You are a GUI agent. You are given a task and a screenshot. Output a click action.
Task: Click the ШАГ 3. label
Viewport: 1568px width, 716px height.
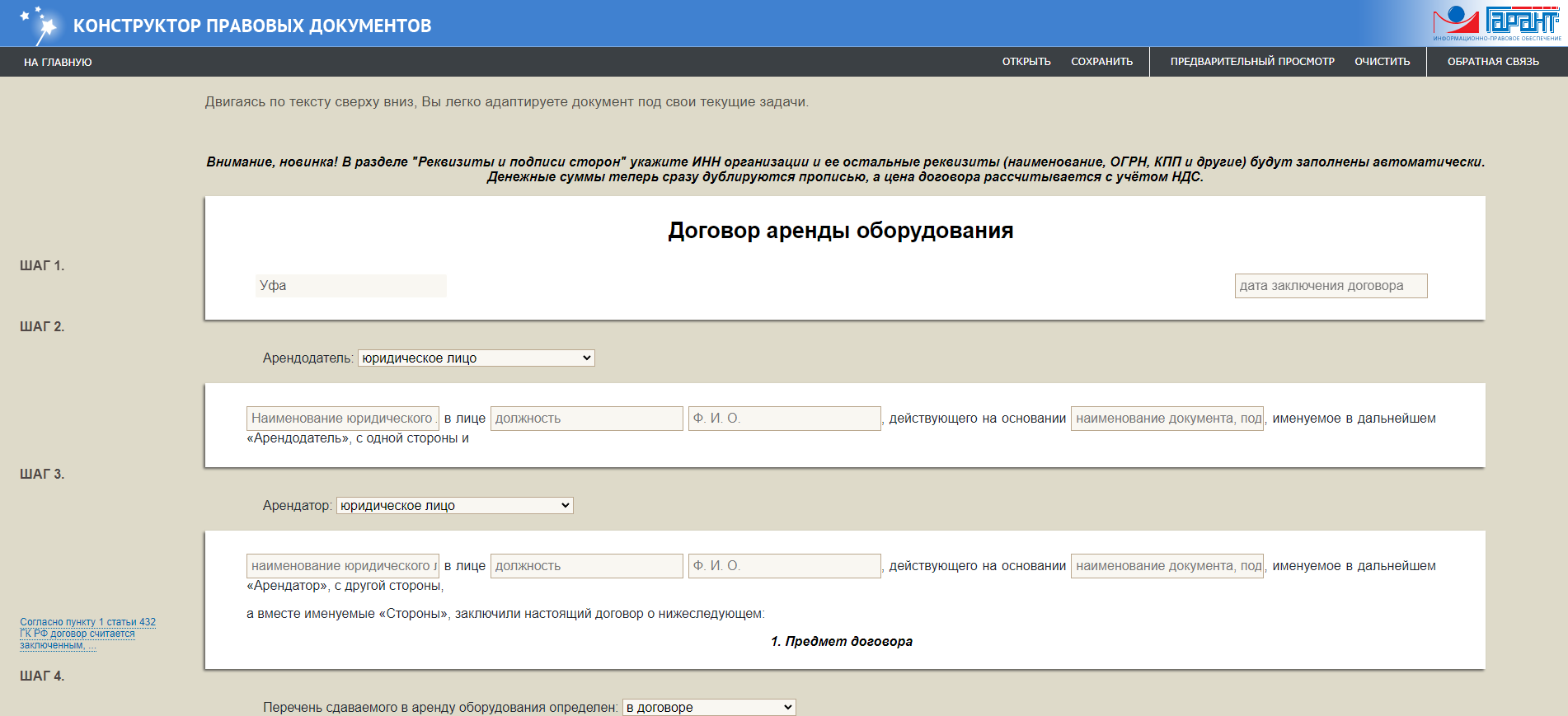click(42, 475)
